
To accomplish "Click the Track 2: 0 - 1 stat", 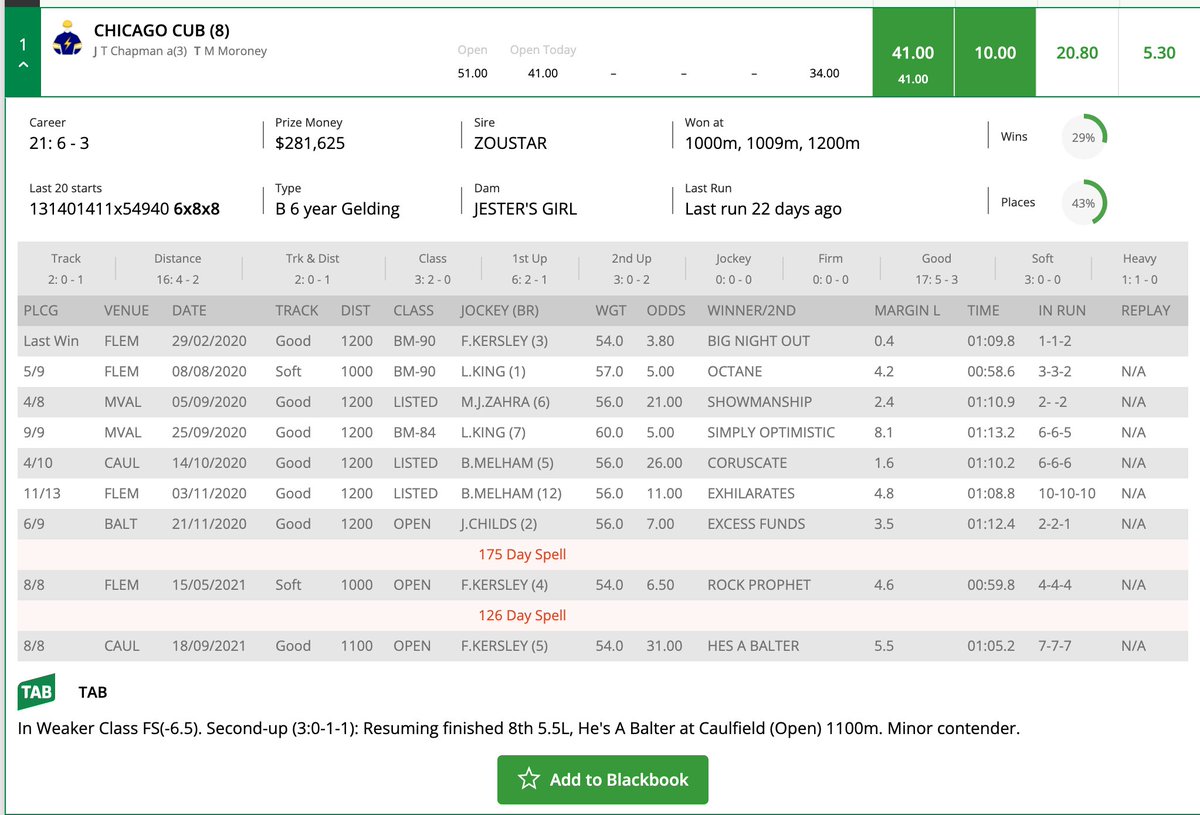I will click(66, 269).
